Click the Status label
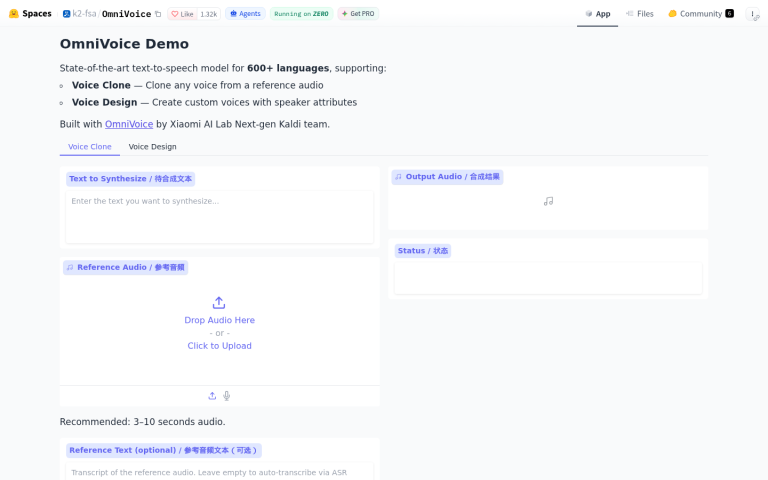This screenshot has height=480, width=768. (423, 251)
